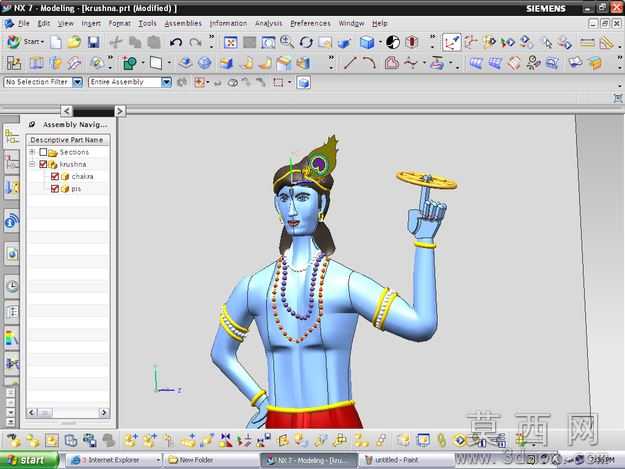Switch to New Folder taskbar item

click(210, 460)
